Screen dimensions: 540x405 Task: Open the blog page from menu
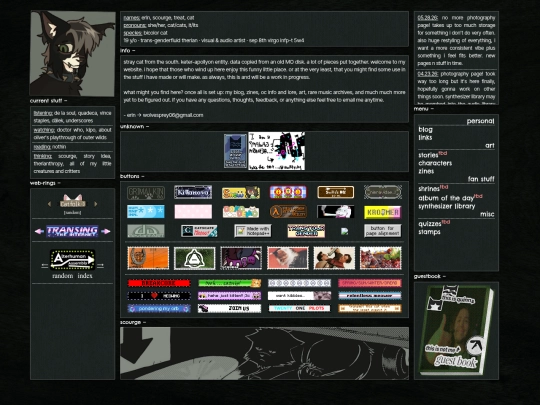[425, 129]
